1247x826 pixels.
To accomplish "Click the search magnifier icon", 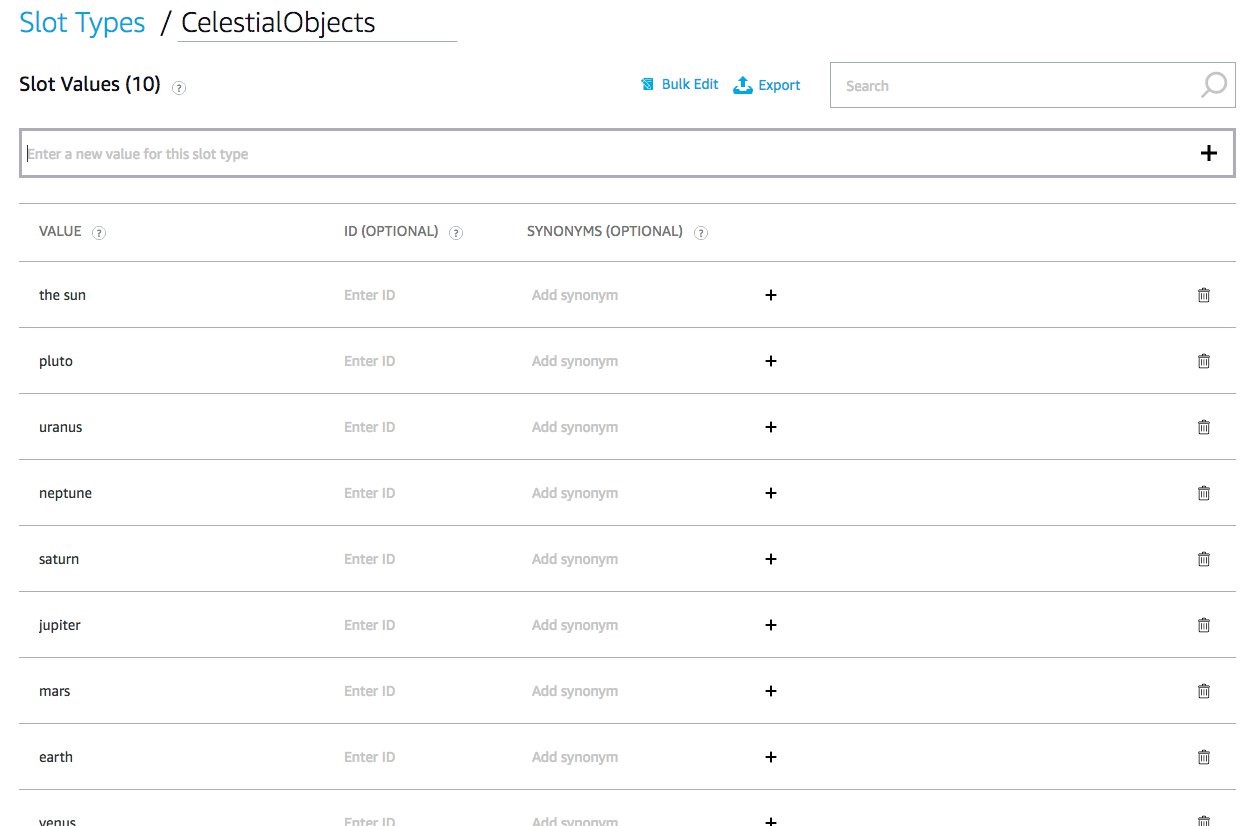I will [1213, 85].
